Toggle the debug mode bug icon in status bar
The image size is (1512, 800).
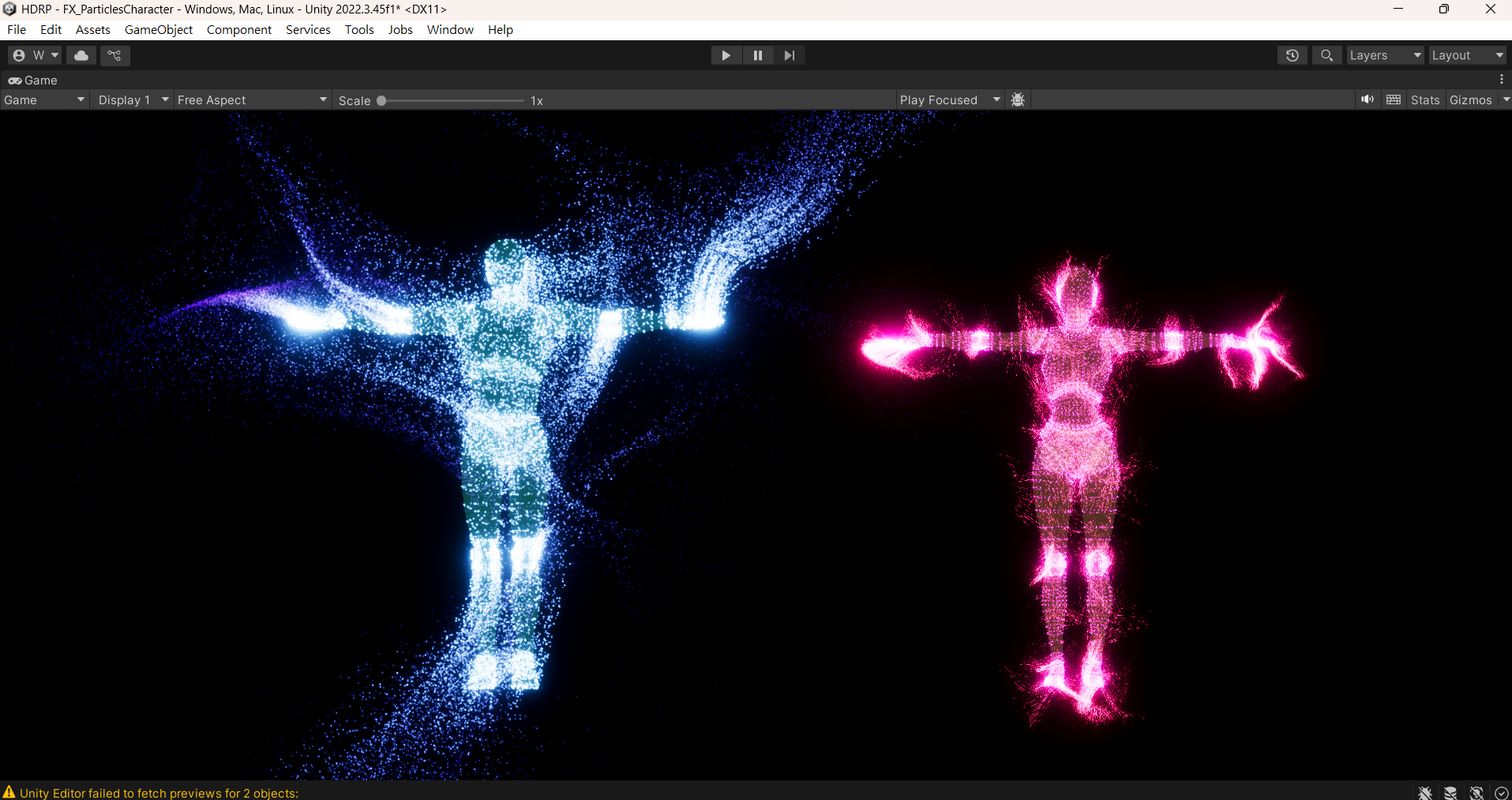click(x=1424, y=793)
